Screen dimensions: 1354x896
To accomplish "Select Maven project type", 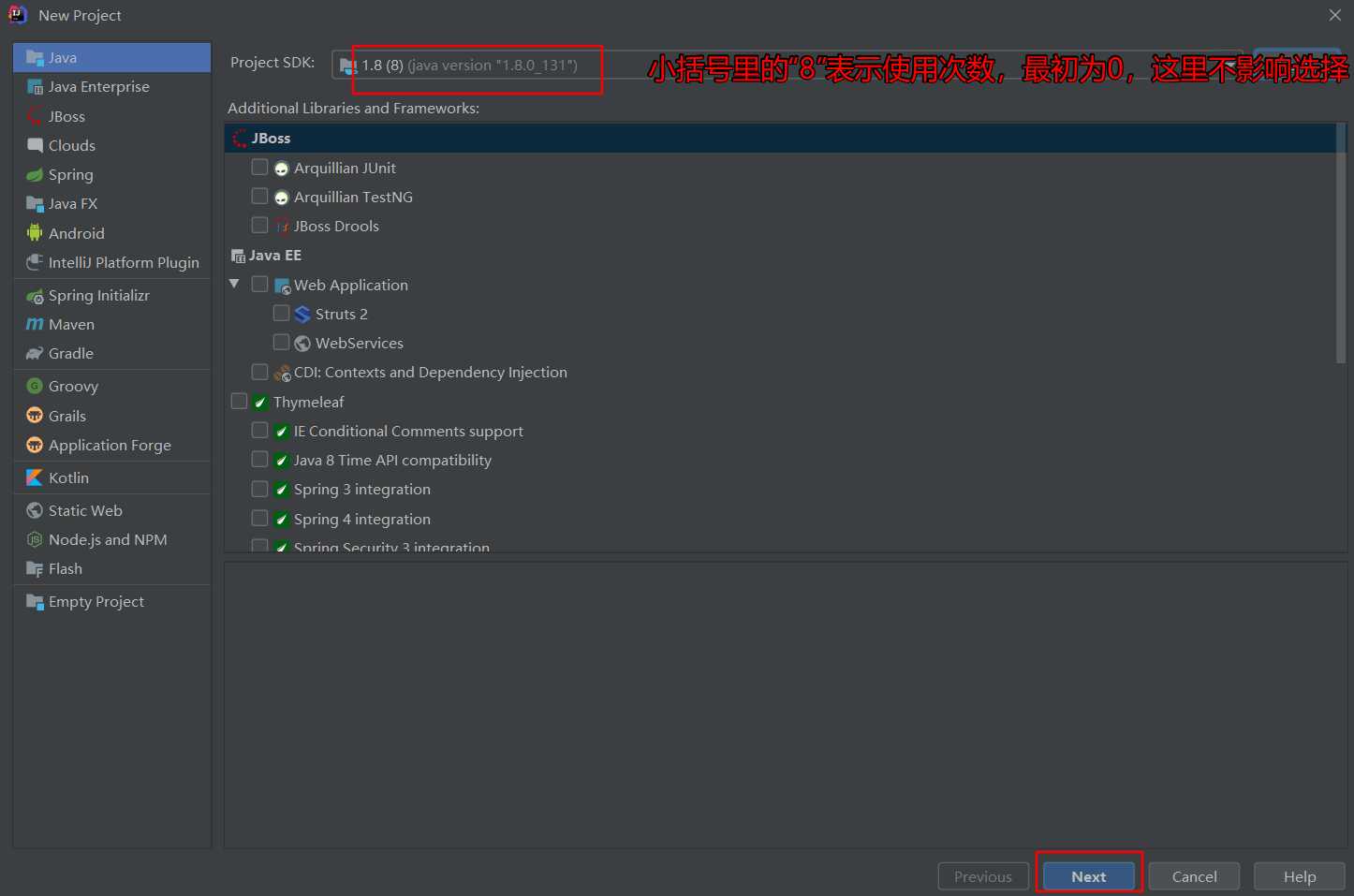I will [x=112, y=324].
